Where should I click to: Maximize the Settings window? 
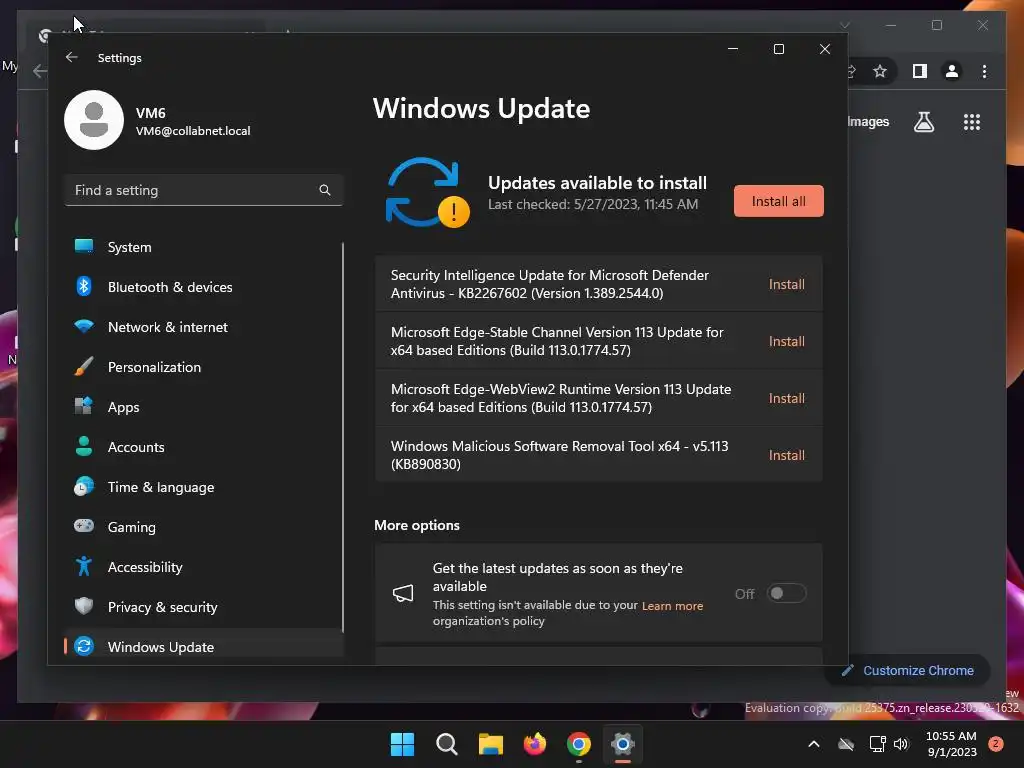click(x=778, y=49)
